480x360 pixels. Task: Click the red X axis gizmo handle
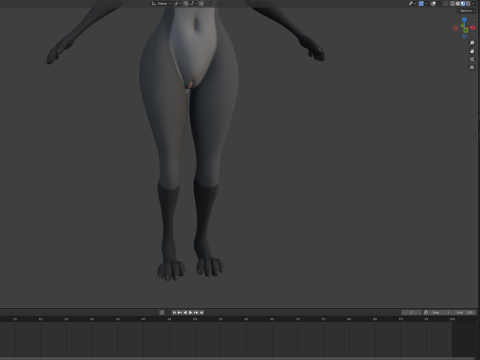[473, 27]
